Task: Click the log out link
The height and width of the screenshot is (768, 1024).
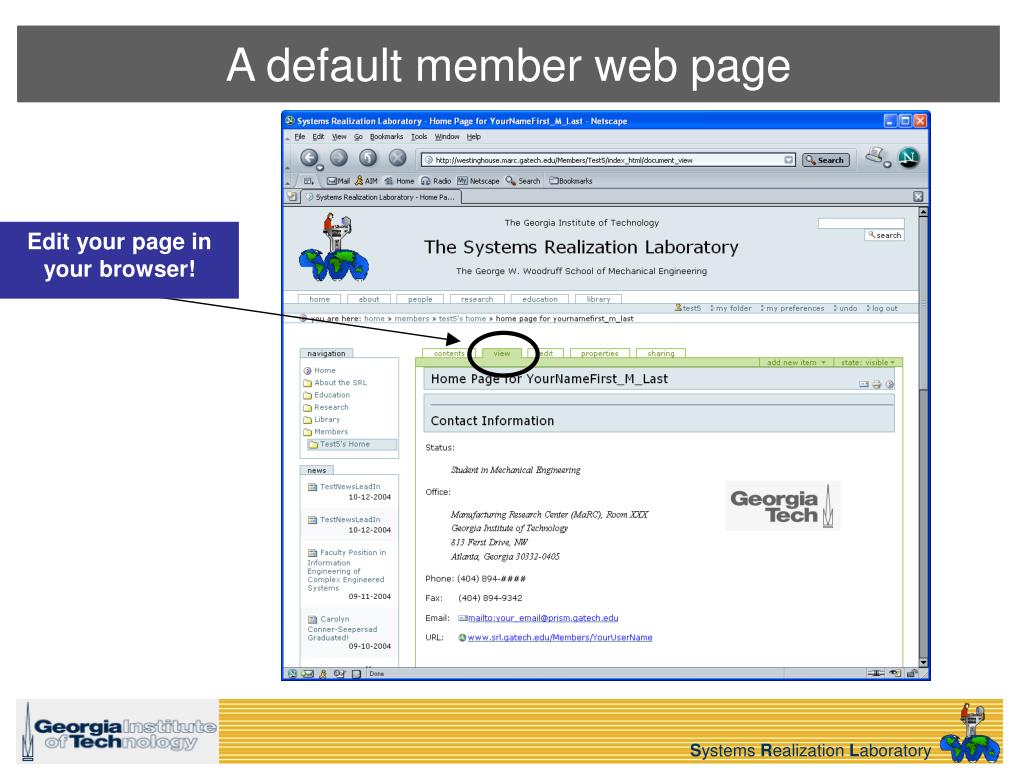Action: [x=882, y=308]
